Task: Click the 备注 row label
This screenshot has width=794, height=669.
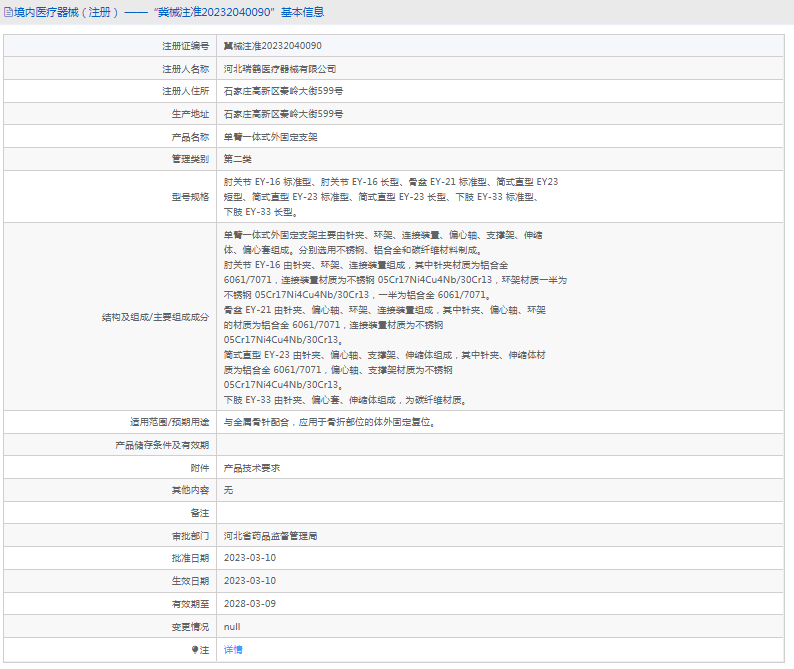Action: 200,513
